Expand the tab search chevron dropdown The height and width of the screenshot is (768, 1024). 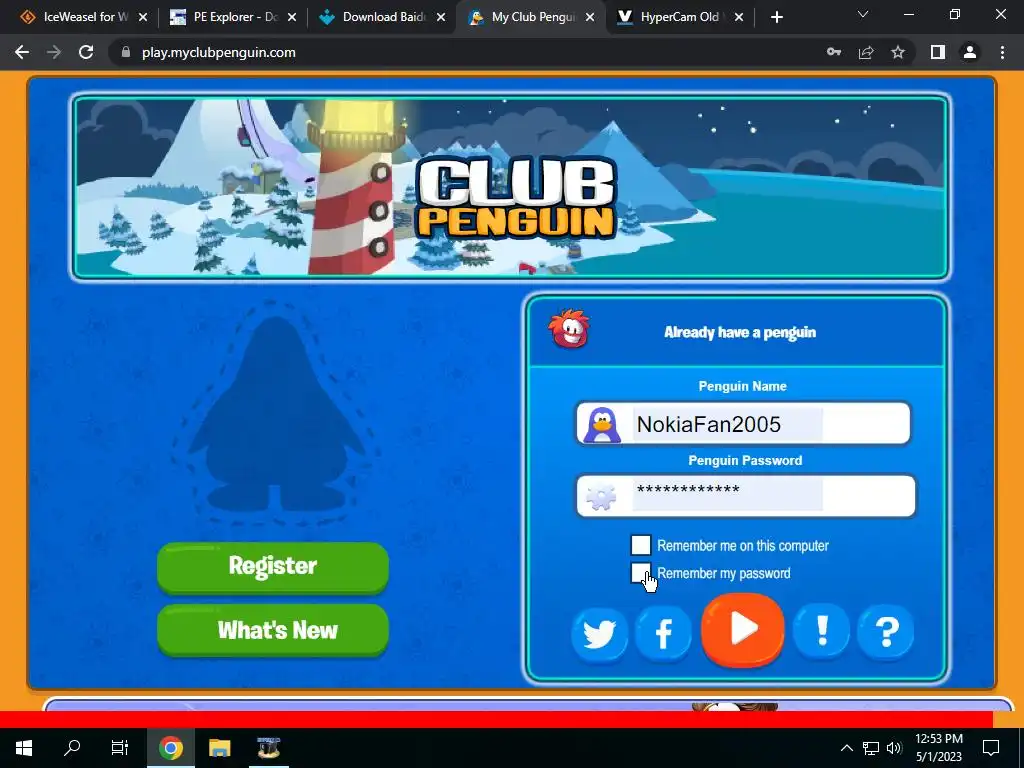tap(863, 14)
